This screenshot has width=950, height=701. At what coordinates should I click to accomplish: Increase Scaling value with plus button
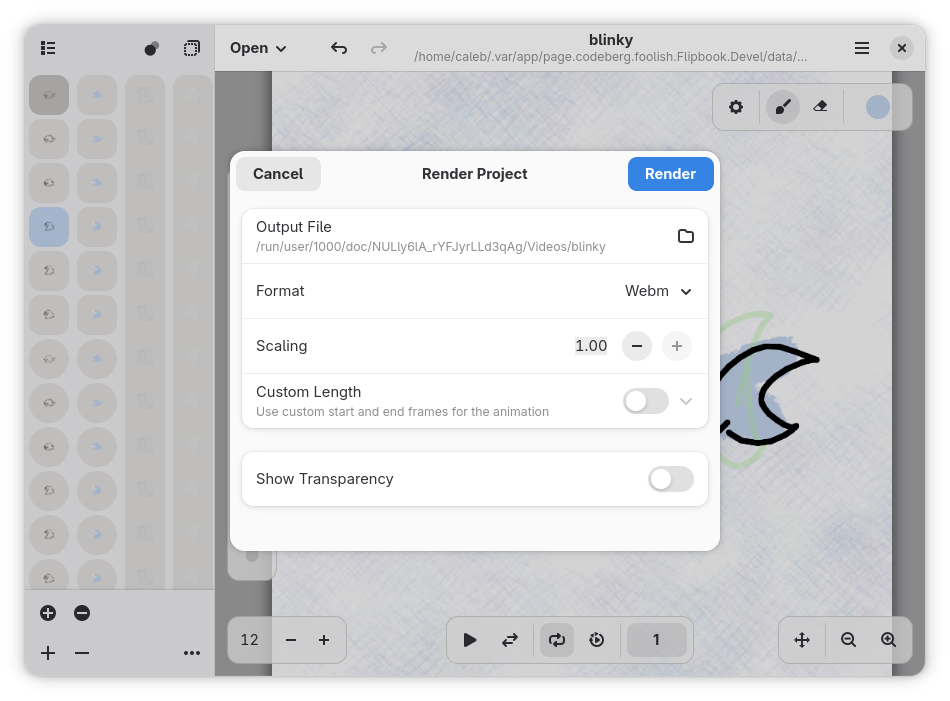[x=677, y=346]
